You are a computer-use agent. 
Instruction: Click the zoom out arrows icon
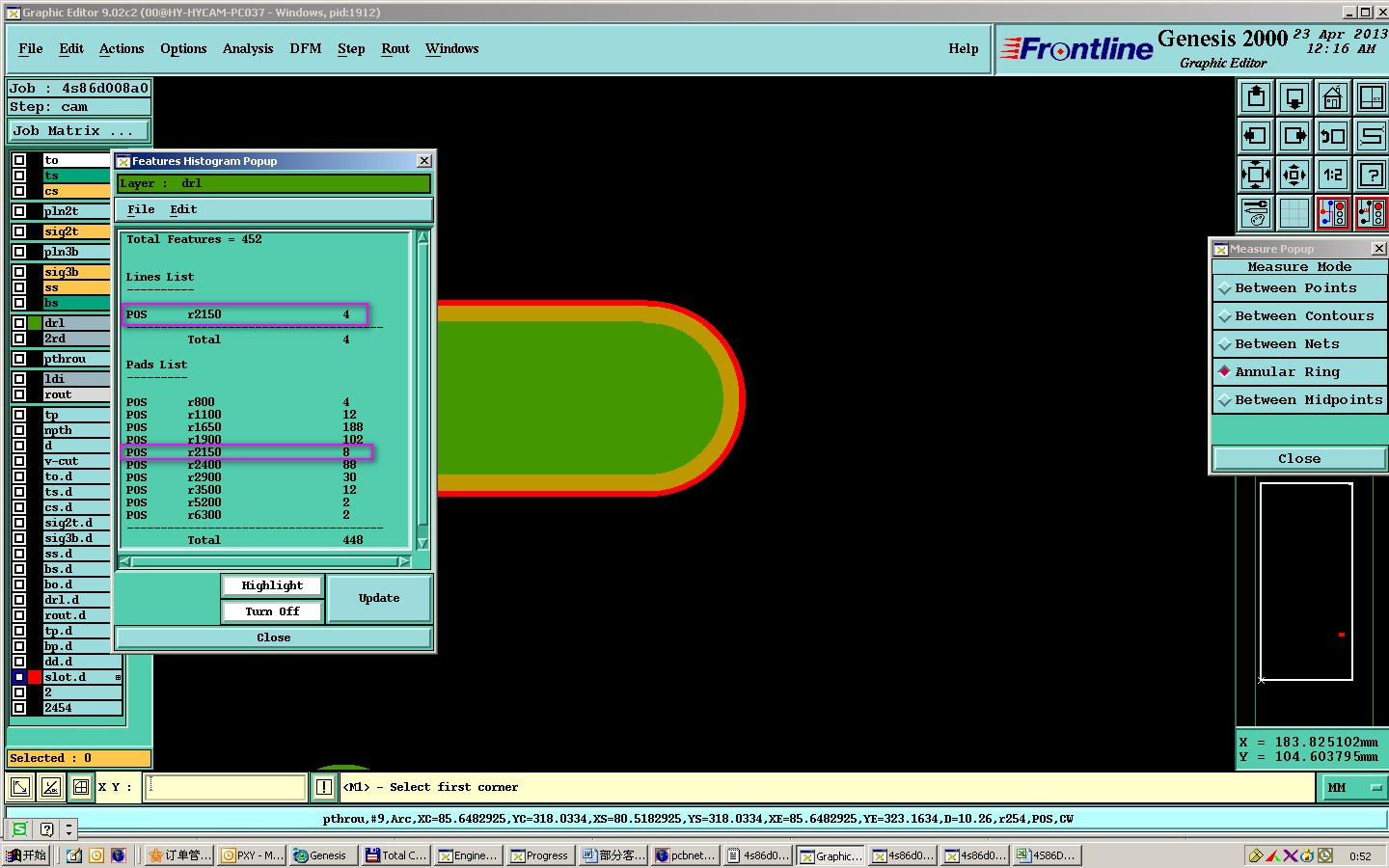(1256, 175)
